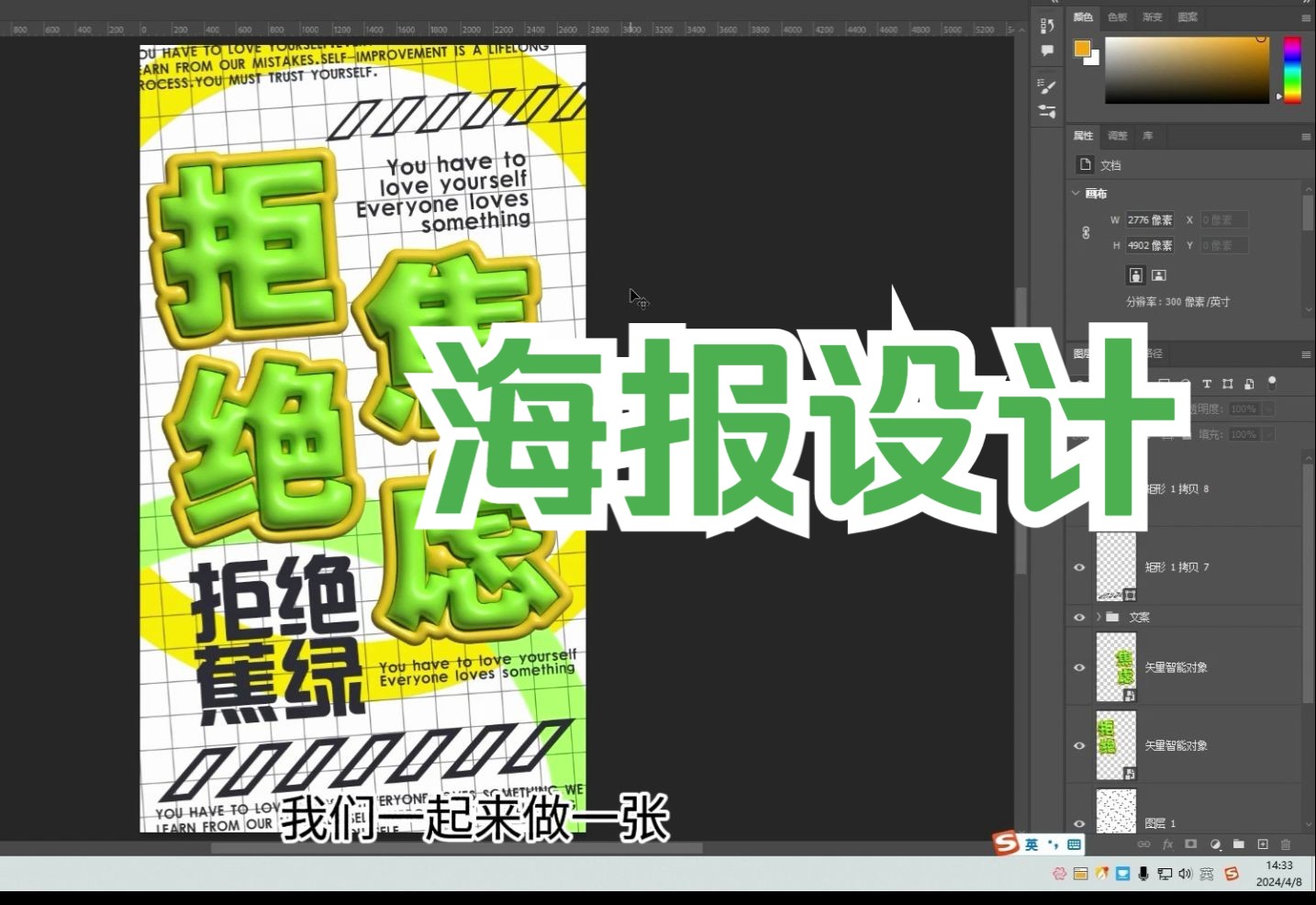This screenshot has height=905, width=1316.
Task: Add a layer style (fx)
Action: [x=1167, y=844]
